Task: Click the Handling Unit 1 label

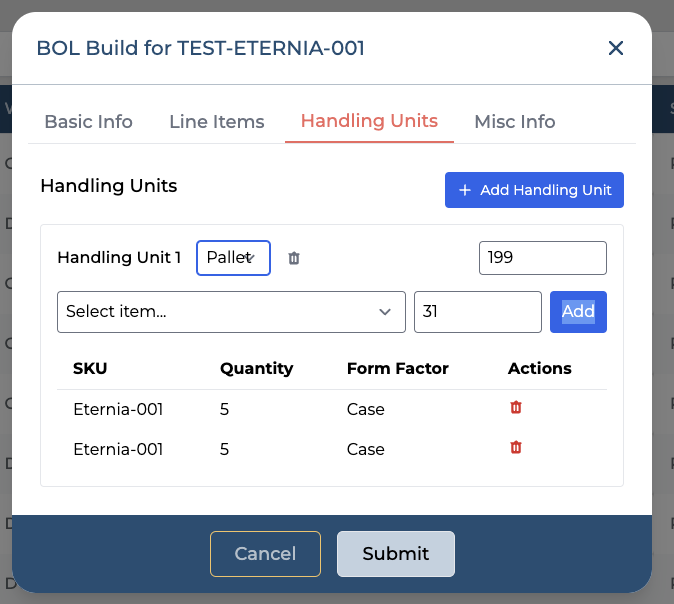Action: (119, 258)
